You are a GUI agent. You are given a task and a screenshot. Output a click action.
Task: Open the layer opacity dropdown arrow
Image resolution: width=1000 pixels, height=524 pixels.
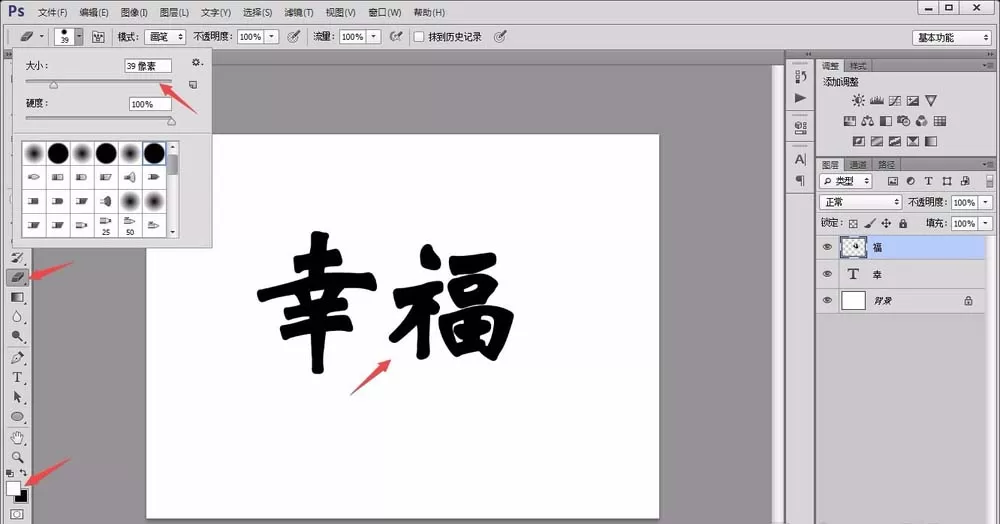(x=986, y=202)
